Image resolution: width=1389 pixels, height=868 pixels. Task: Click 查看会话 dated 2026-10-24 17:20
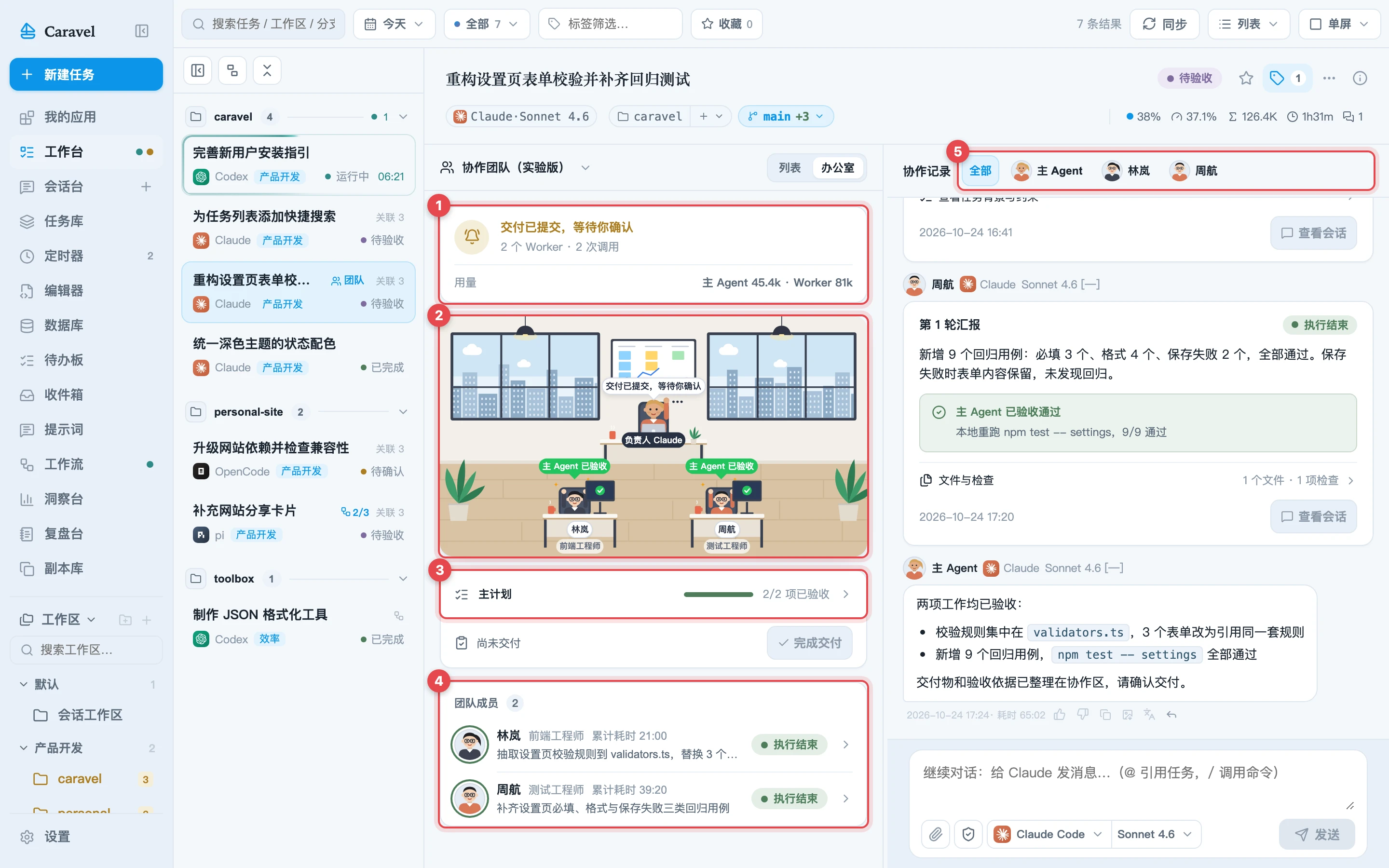click(1313, 516)
